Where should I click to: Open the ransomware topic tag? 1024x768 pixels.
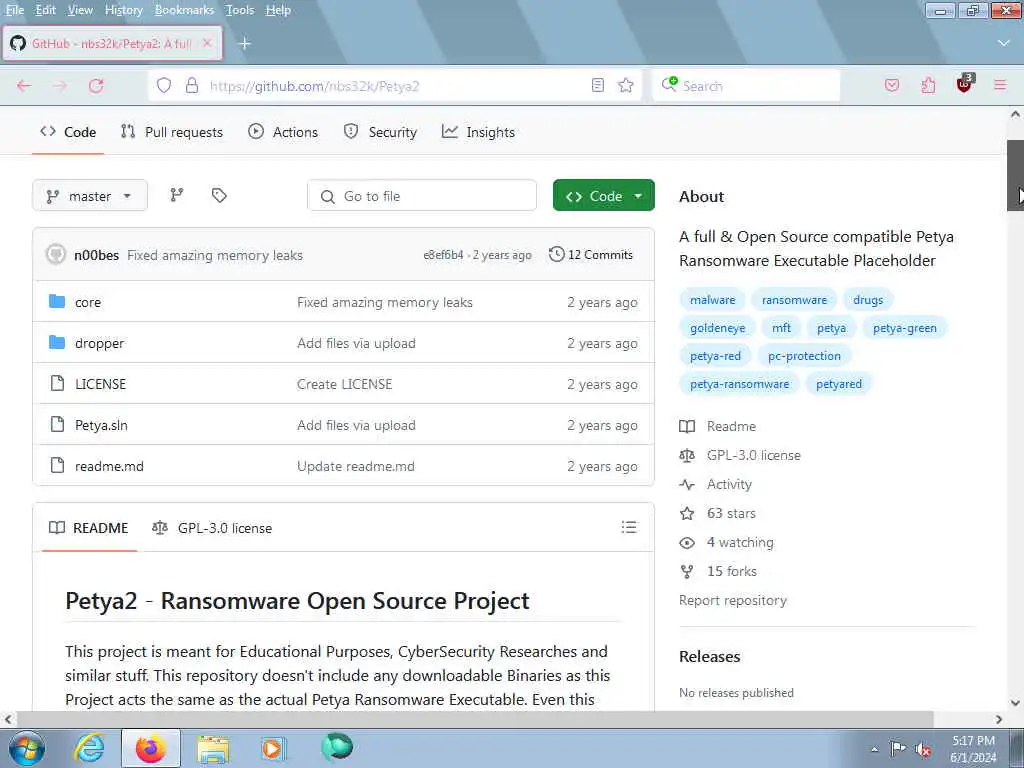click(794, 300)
